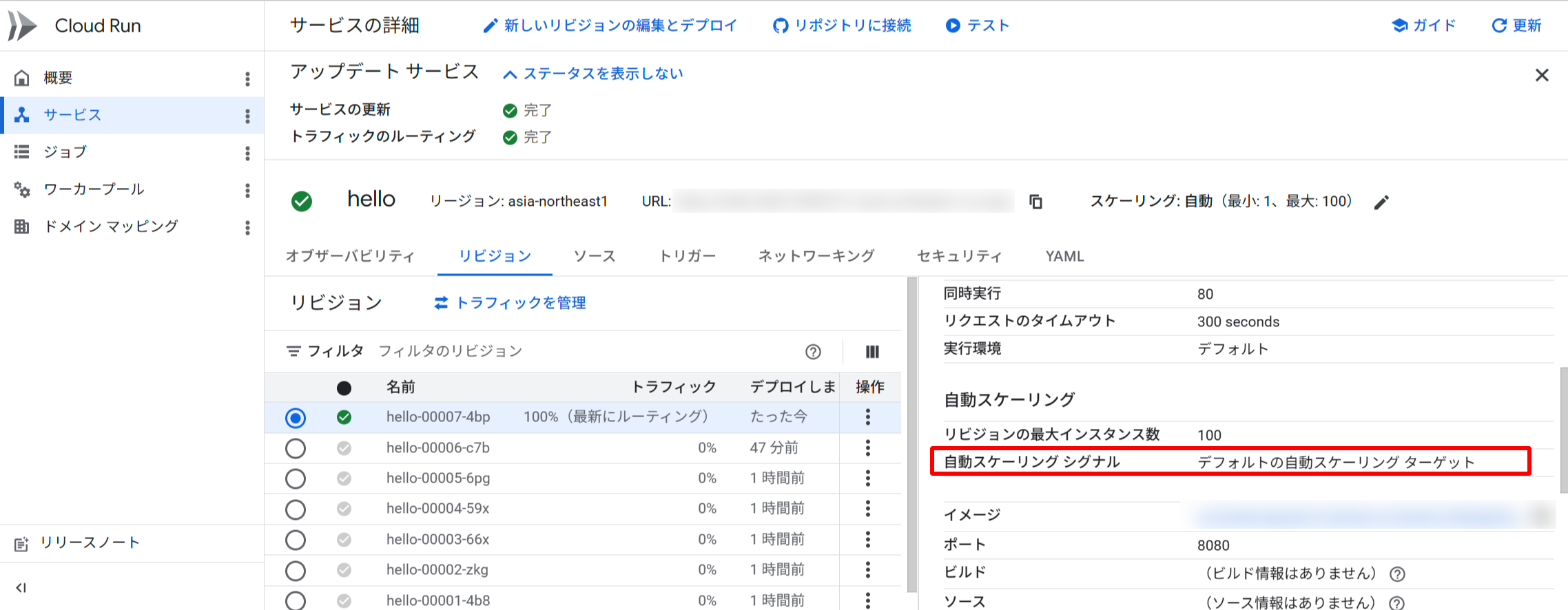Image resolution: width=1568 pixels, height=610 pixels.
Task: Click the filter help question mark icon
Action: pos(813,352)
